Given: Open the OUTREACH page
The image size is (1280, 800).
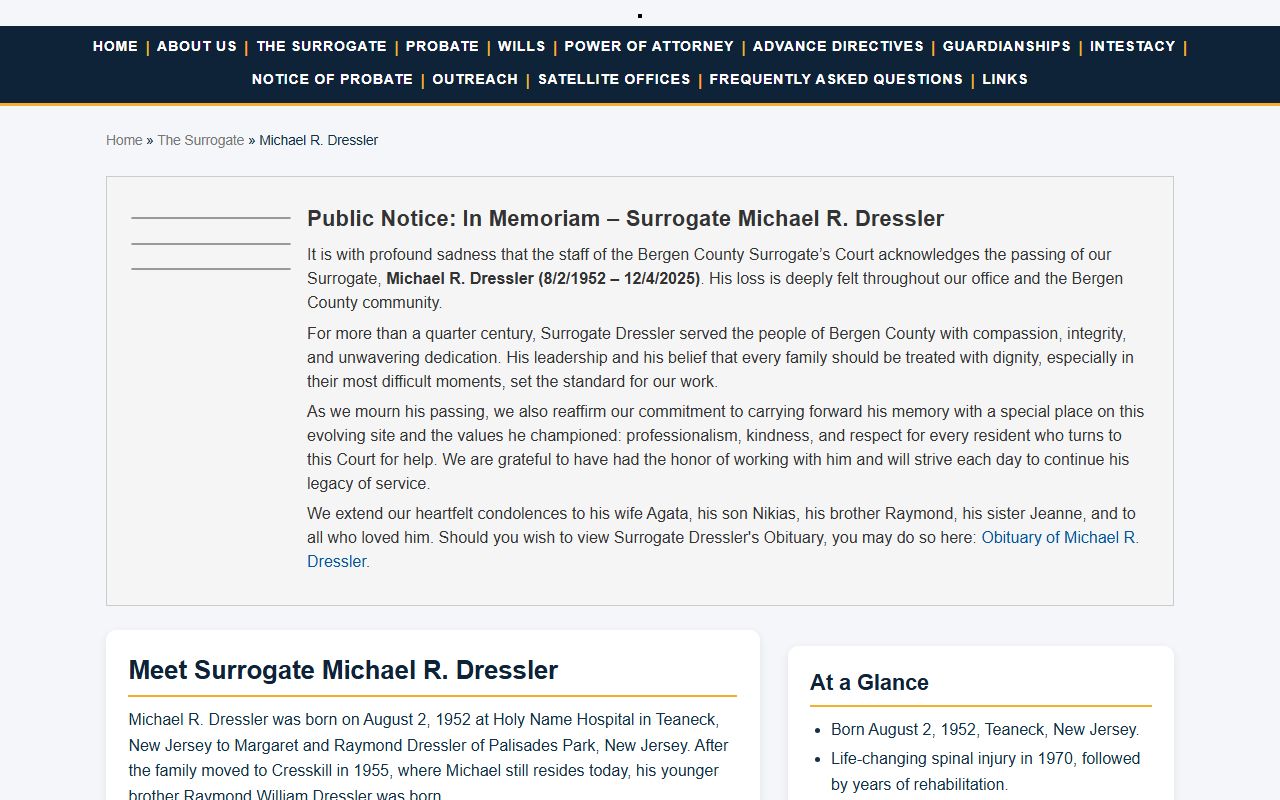Looking at the screenshot, I should (x=475, y=79).
